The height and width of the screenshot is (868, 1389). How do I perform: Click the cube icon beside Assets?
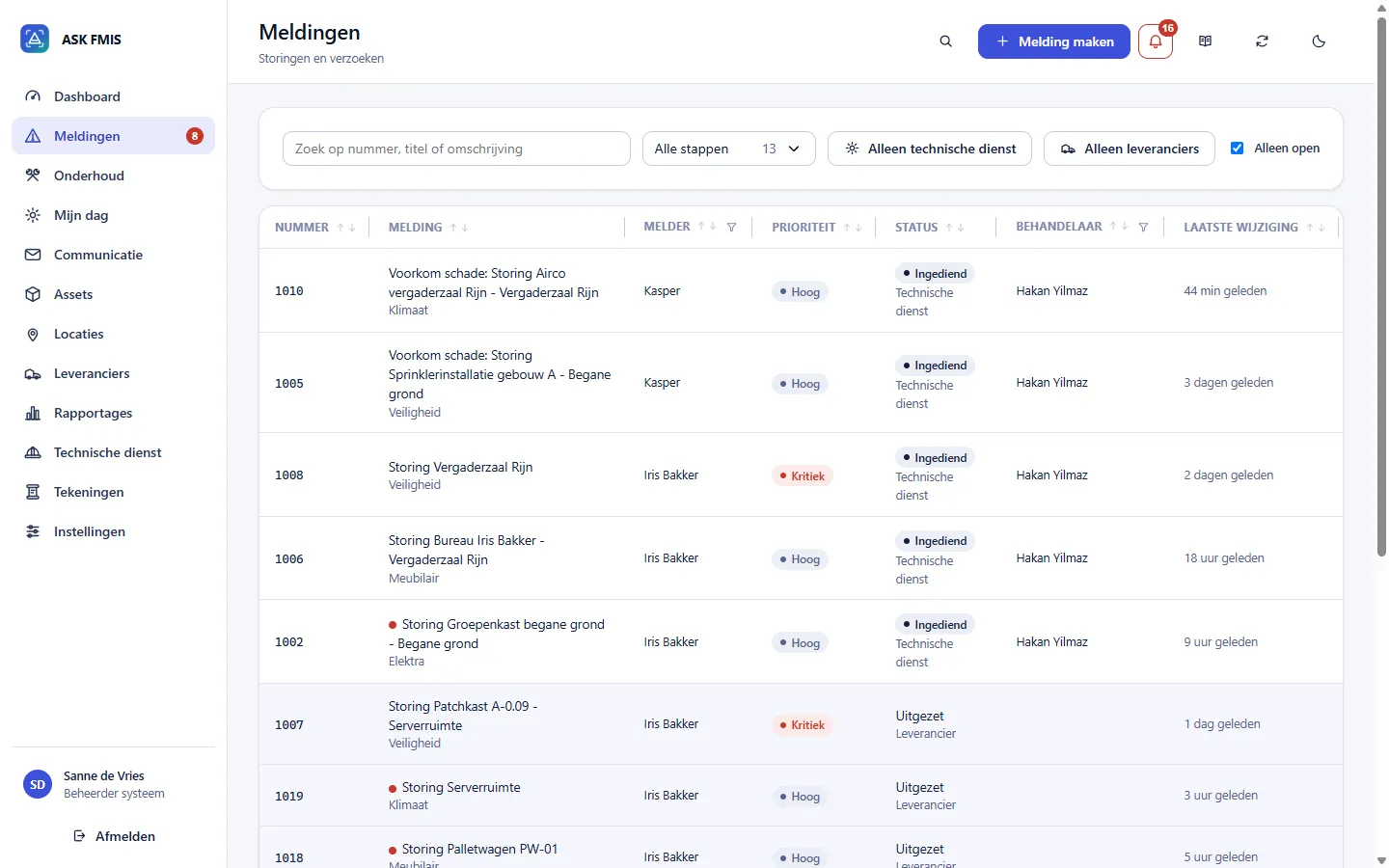[x=33, y=294]
